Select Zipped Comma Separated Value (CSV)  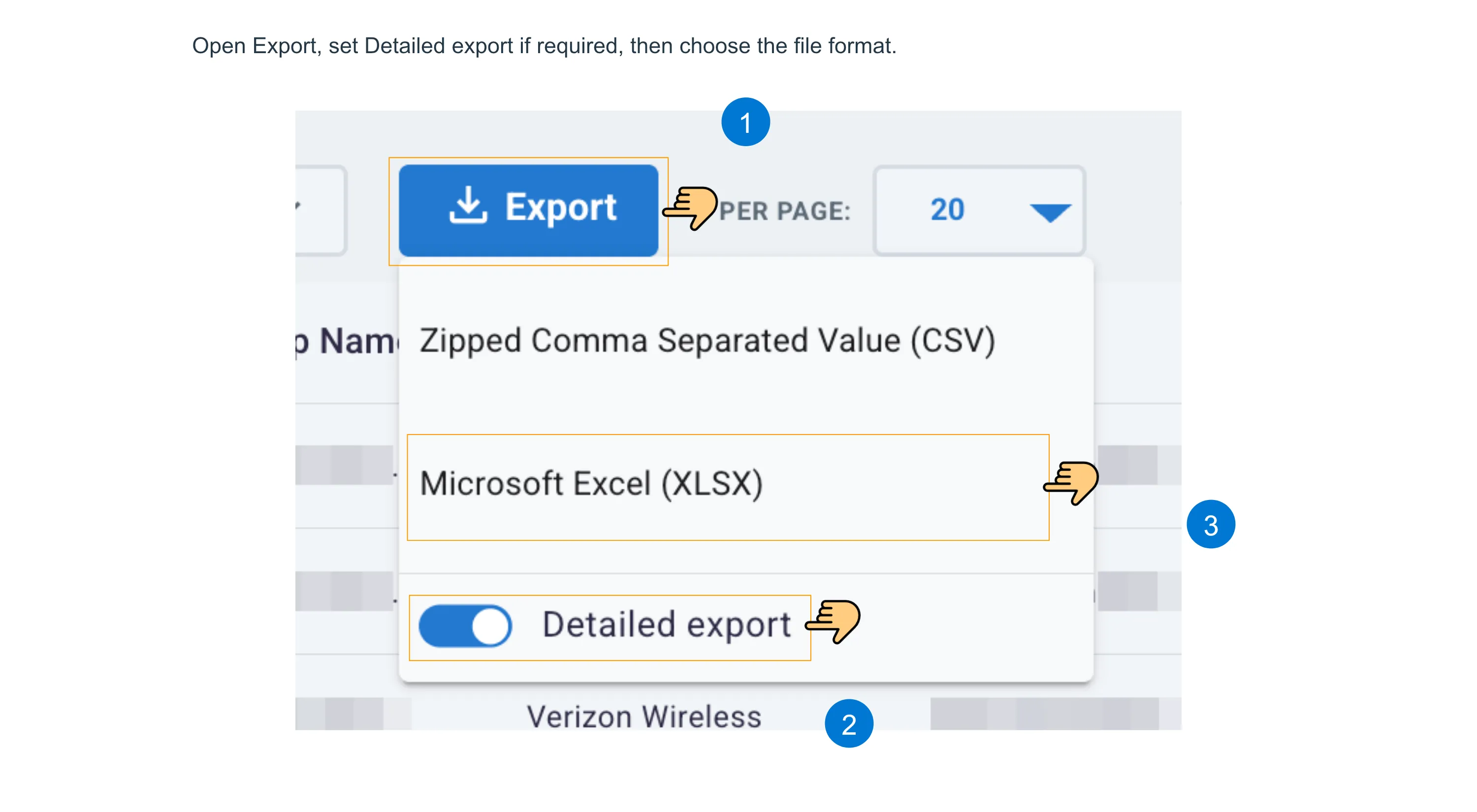(707, 341)
